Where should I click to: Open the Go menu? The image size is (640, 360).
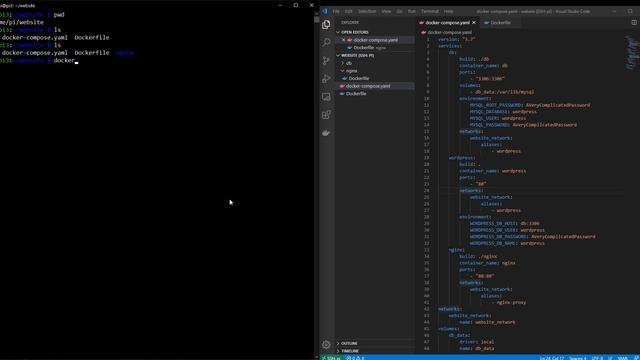click(x=399, y=11)
